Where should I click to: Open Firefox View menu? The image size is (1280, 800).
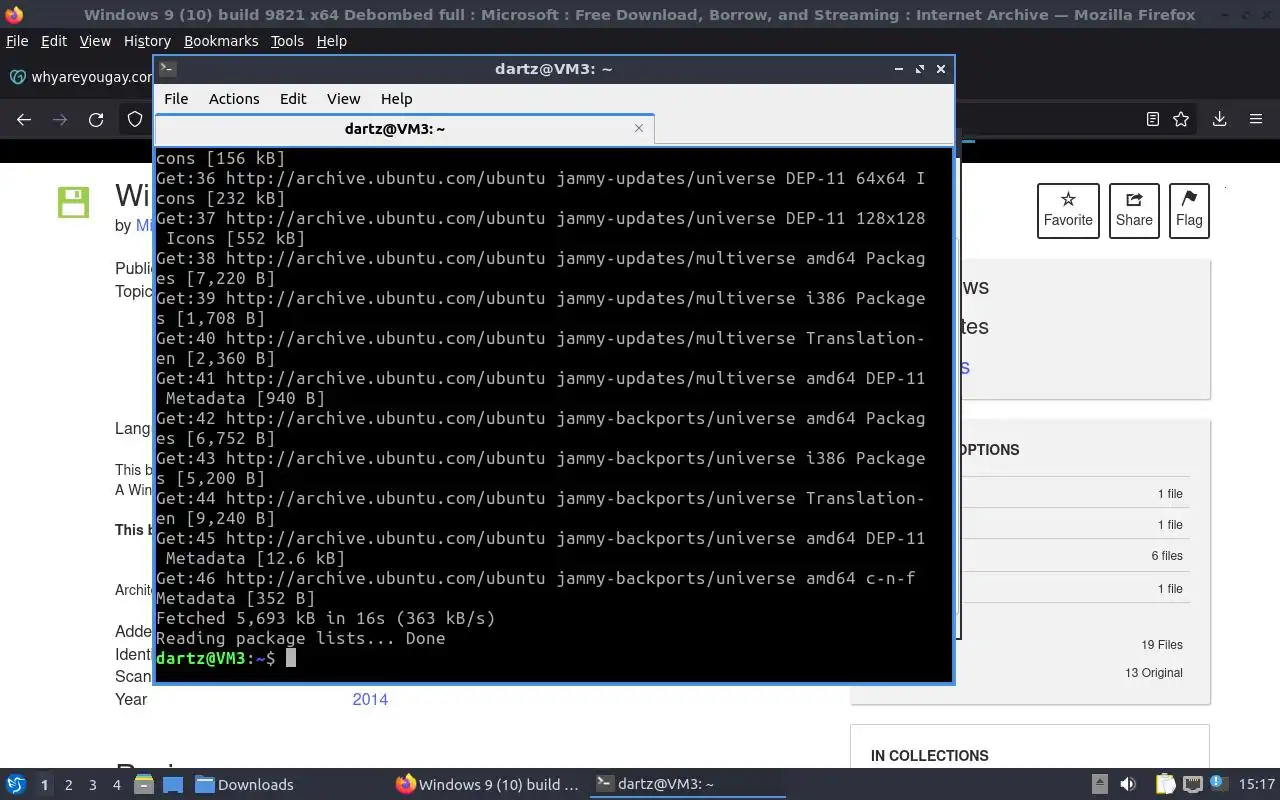tap(95, 41)
